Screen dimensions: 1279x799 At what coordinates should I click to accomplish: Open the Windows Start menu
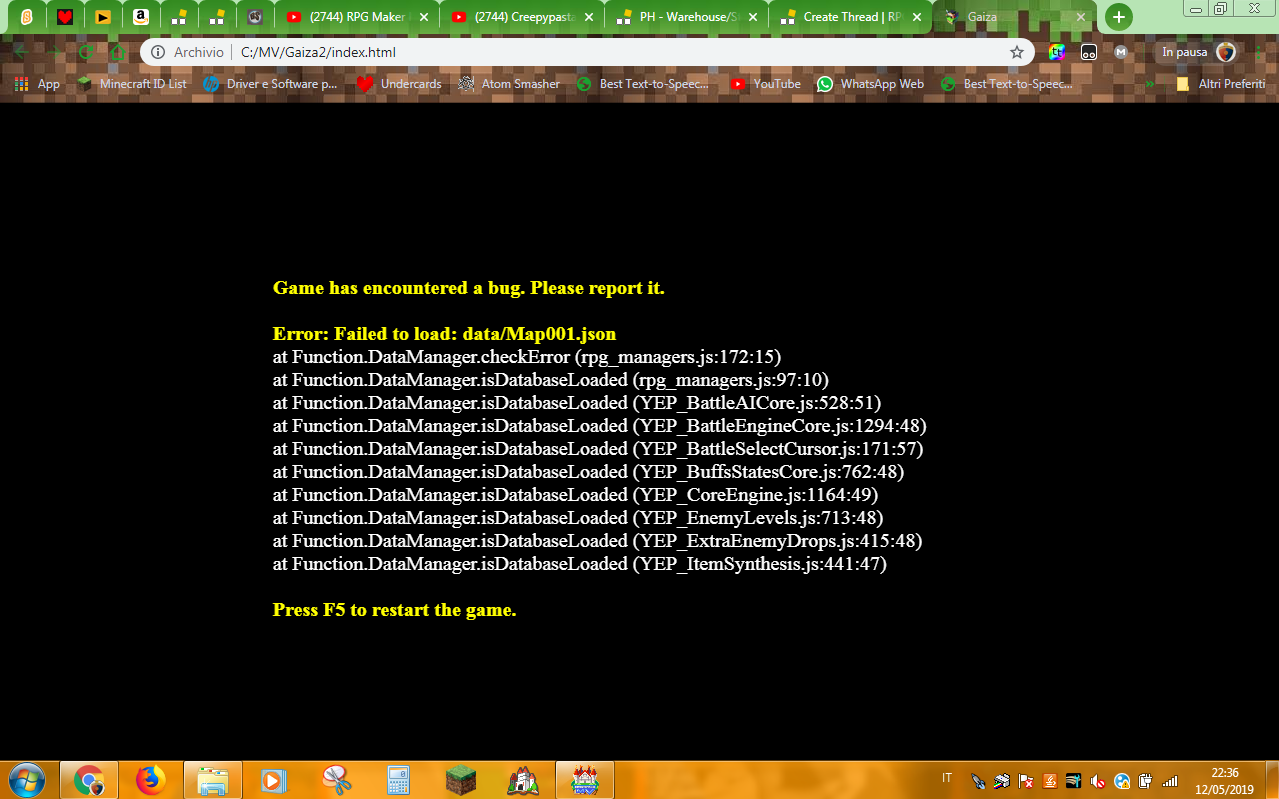26,780
